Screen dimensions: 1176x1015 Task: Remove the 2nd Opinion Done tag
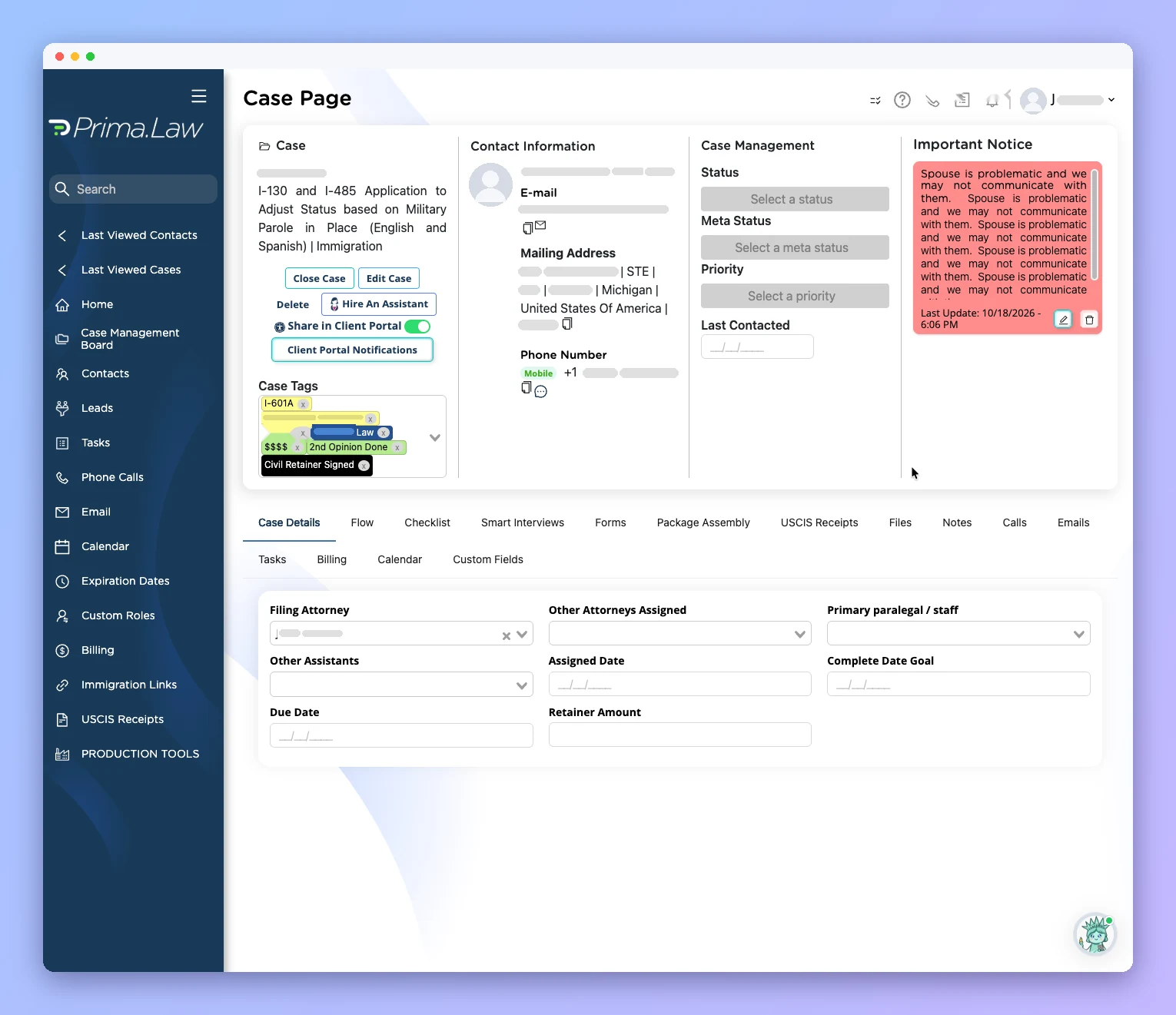click(x=397, y=447)
